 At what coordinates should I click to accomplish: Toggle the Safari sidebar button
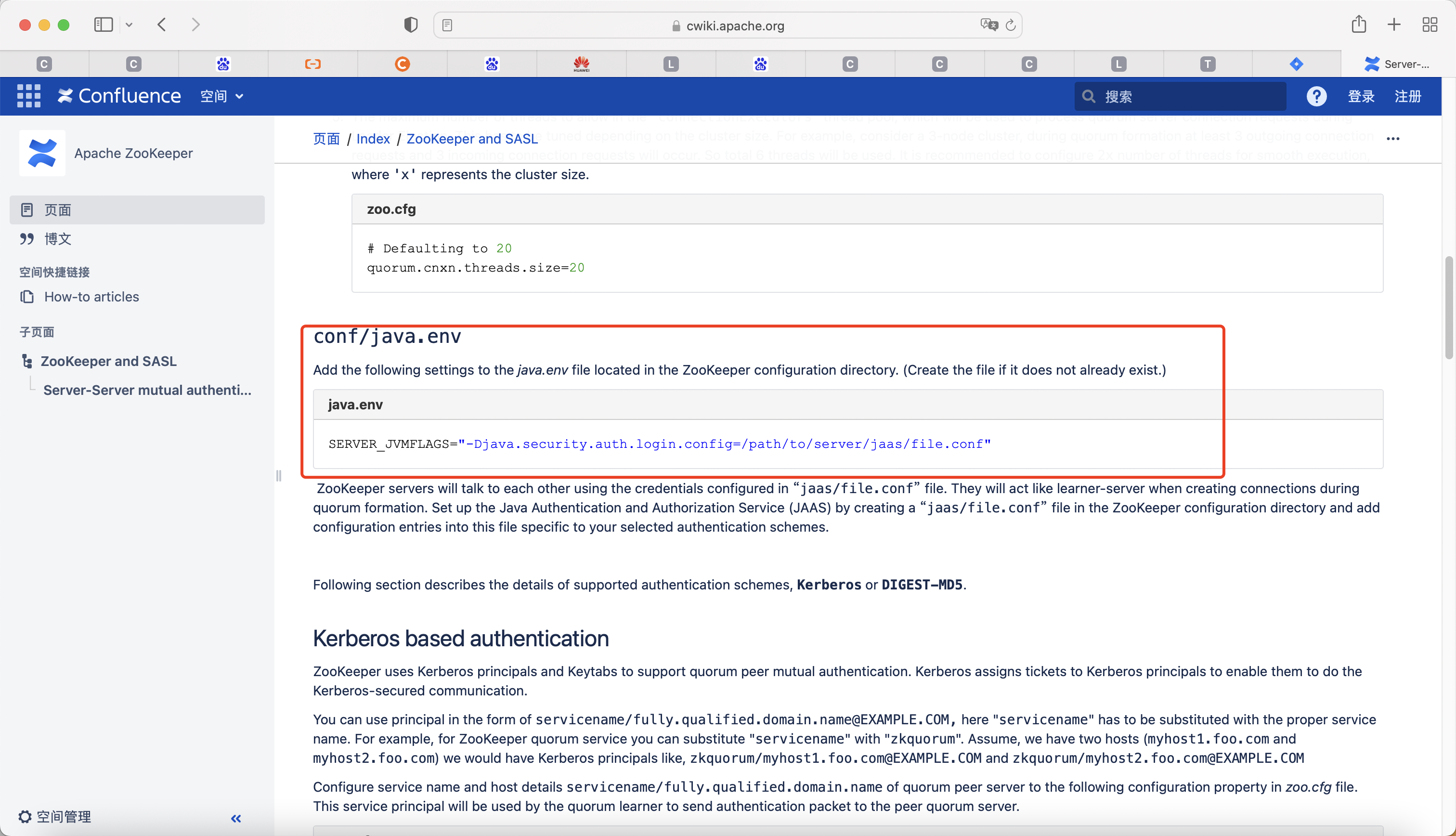coord(104,25)
